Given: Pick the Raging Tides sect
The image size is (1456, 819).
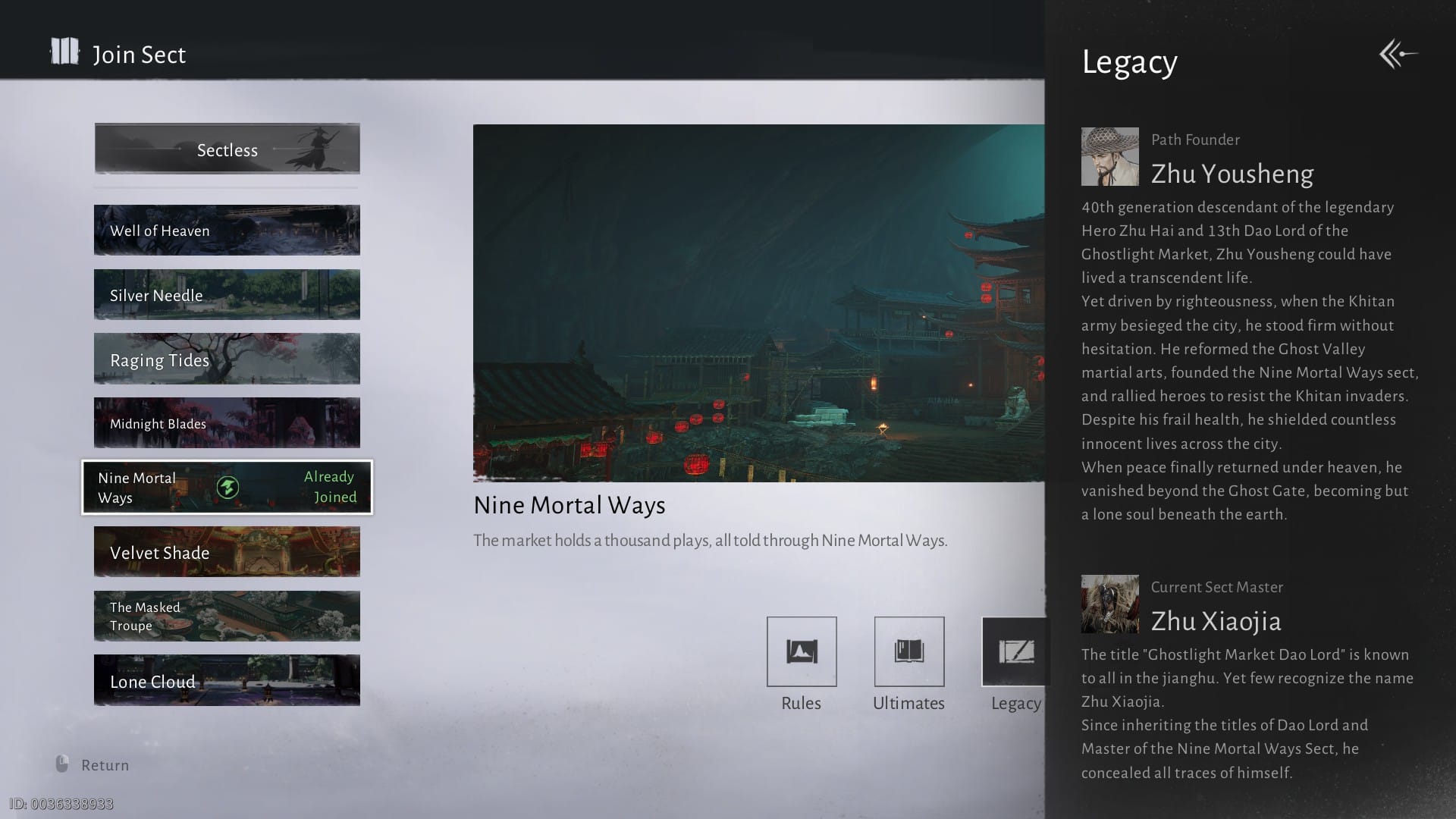Looking at the screenshot, I should click(227, 359).
